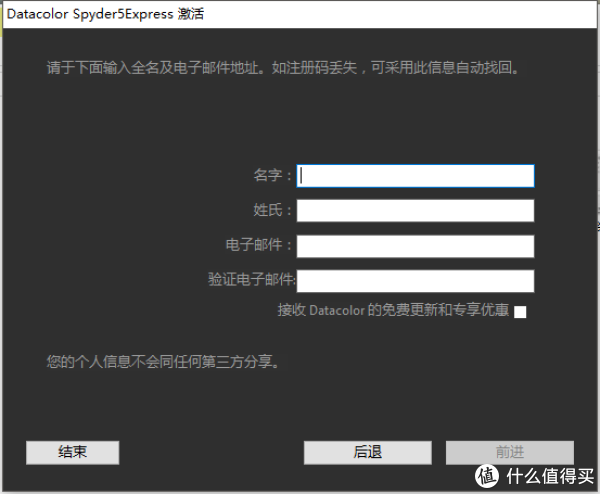Place cursor at right end of 电子邮件 field
The height and width of the screenshot is (494, 600).
pos(528,246)
